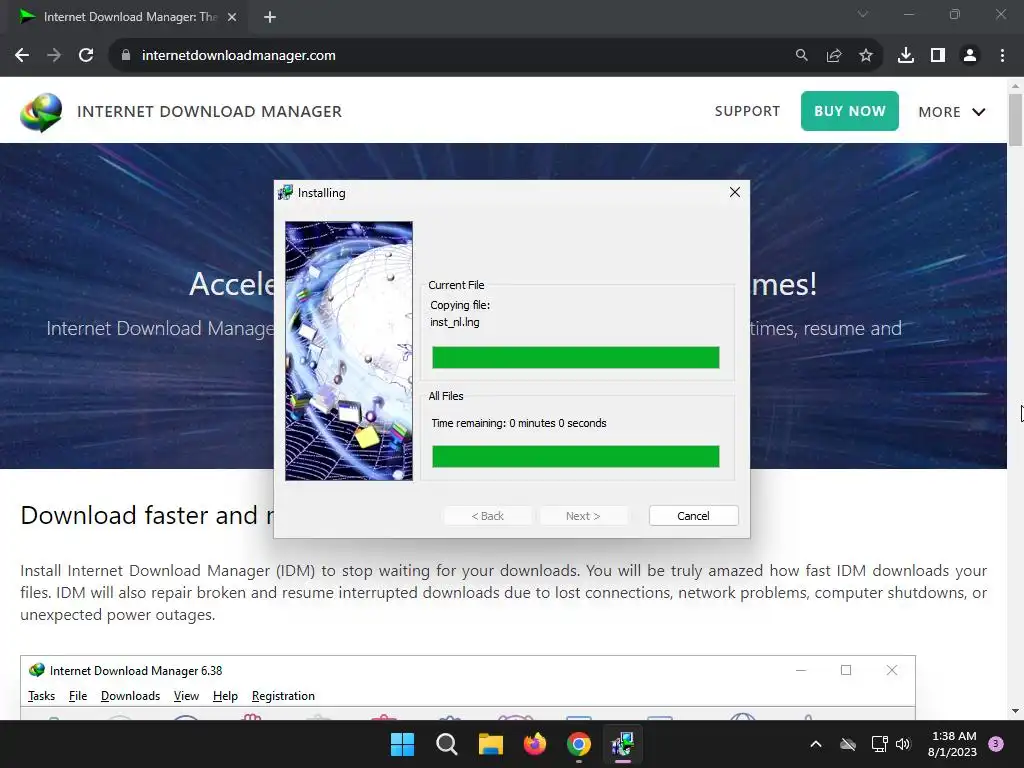
Task: Click the browser forward arrow
Action: [54, 56]
